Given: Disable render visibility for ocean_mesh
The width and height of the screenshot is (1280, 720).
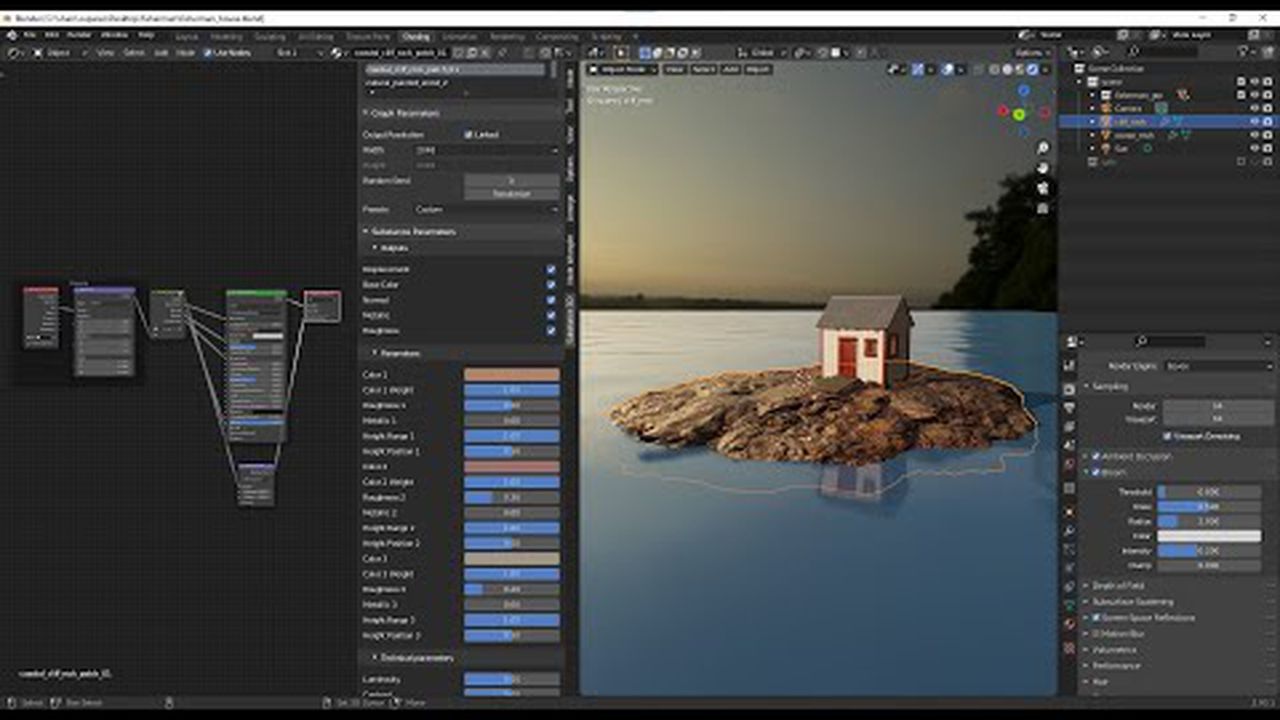Looking at the screenshot, I should tap(1268, 135).
